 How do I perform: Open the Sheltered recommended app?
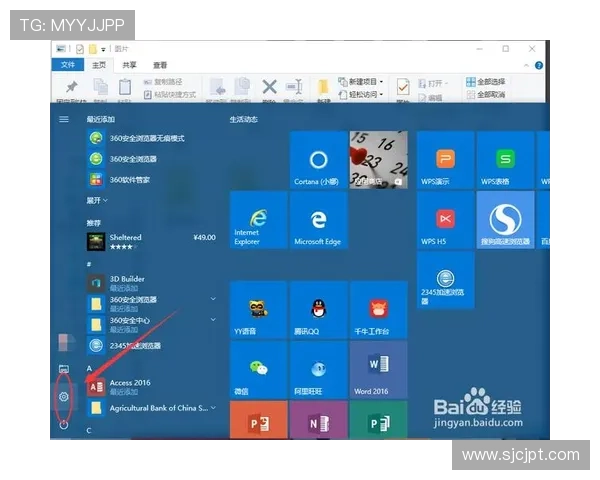151,242
